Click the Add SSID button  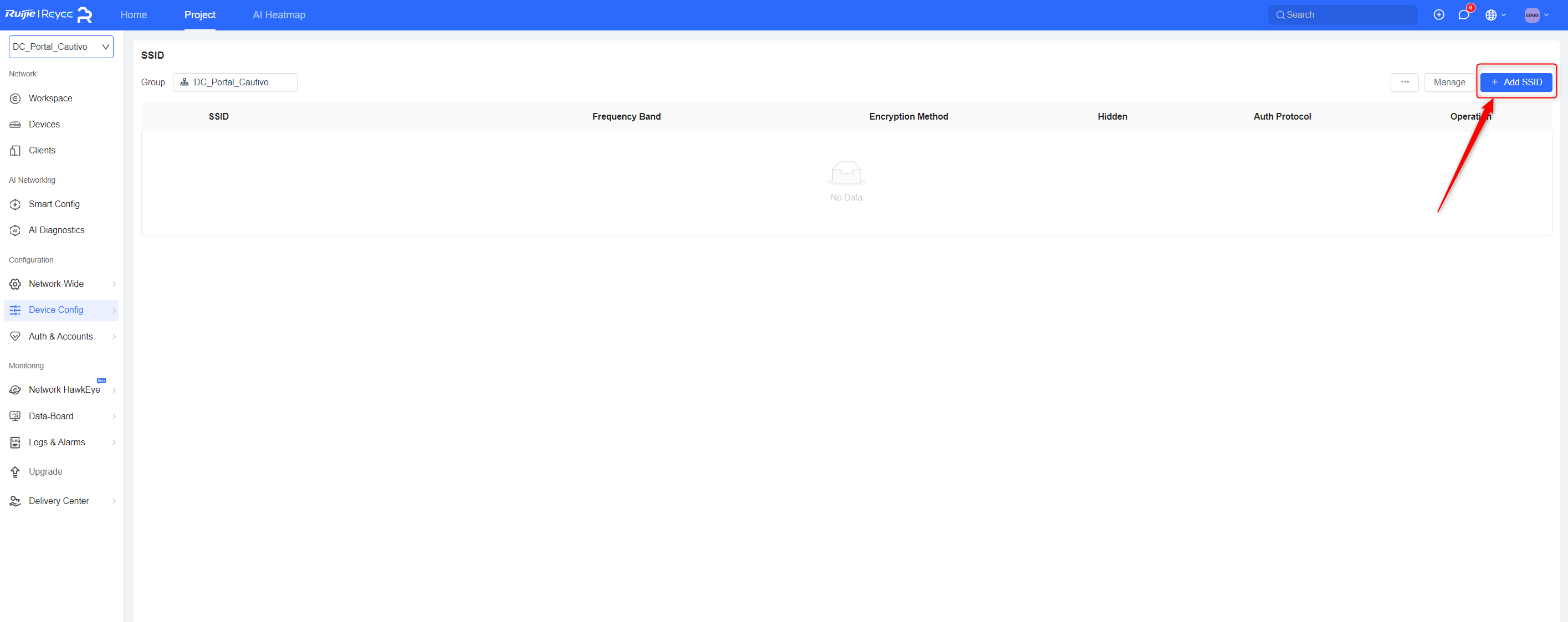[1516, 82]
